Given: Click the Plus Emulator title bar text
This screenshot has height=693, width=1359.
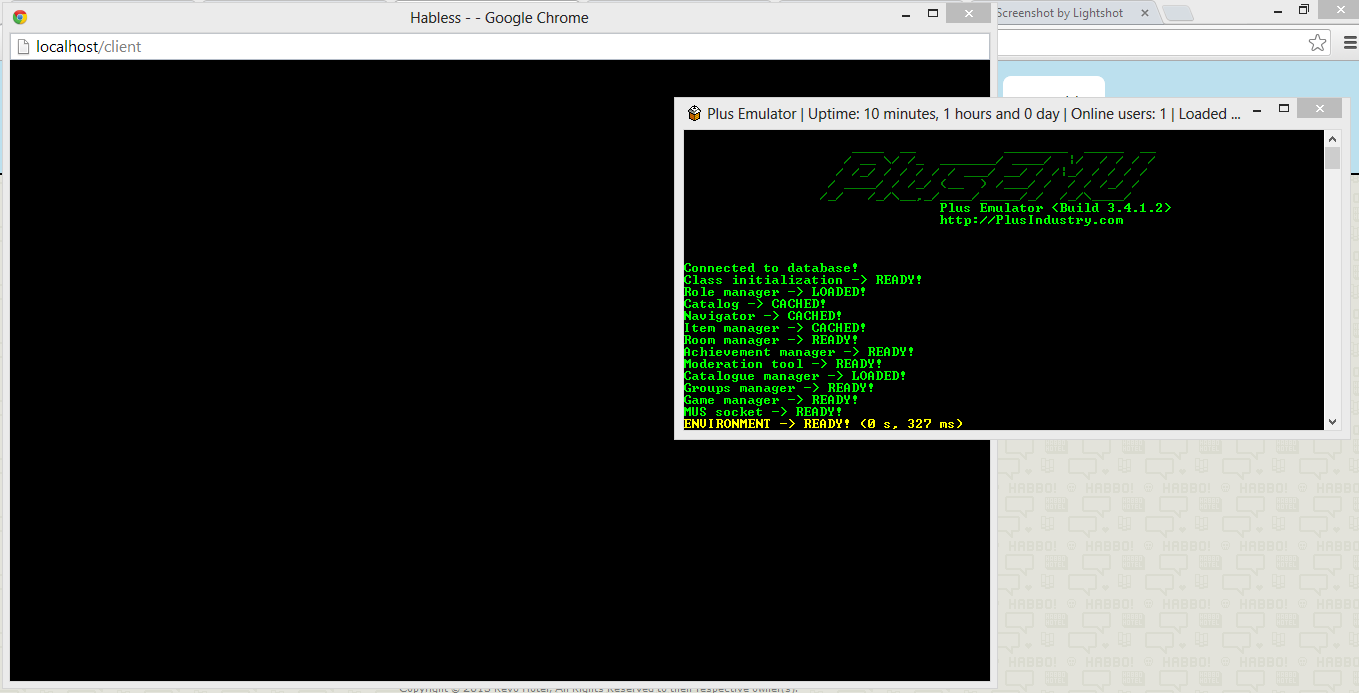Looking at the screenshot, I should pyautogui.click(x=974, y=113).
